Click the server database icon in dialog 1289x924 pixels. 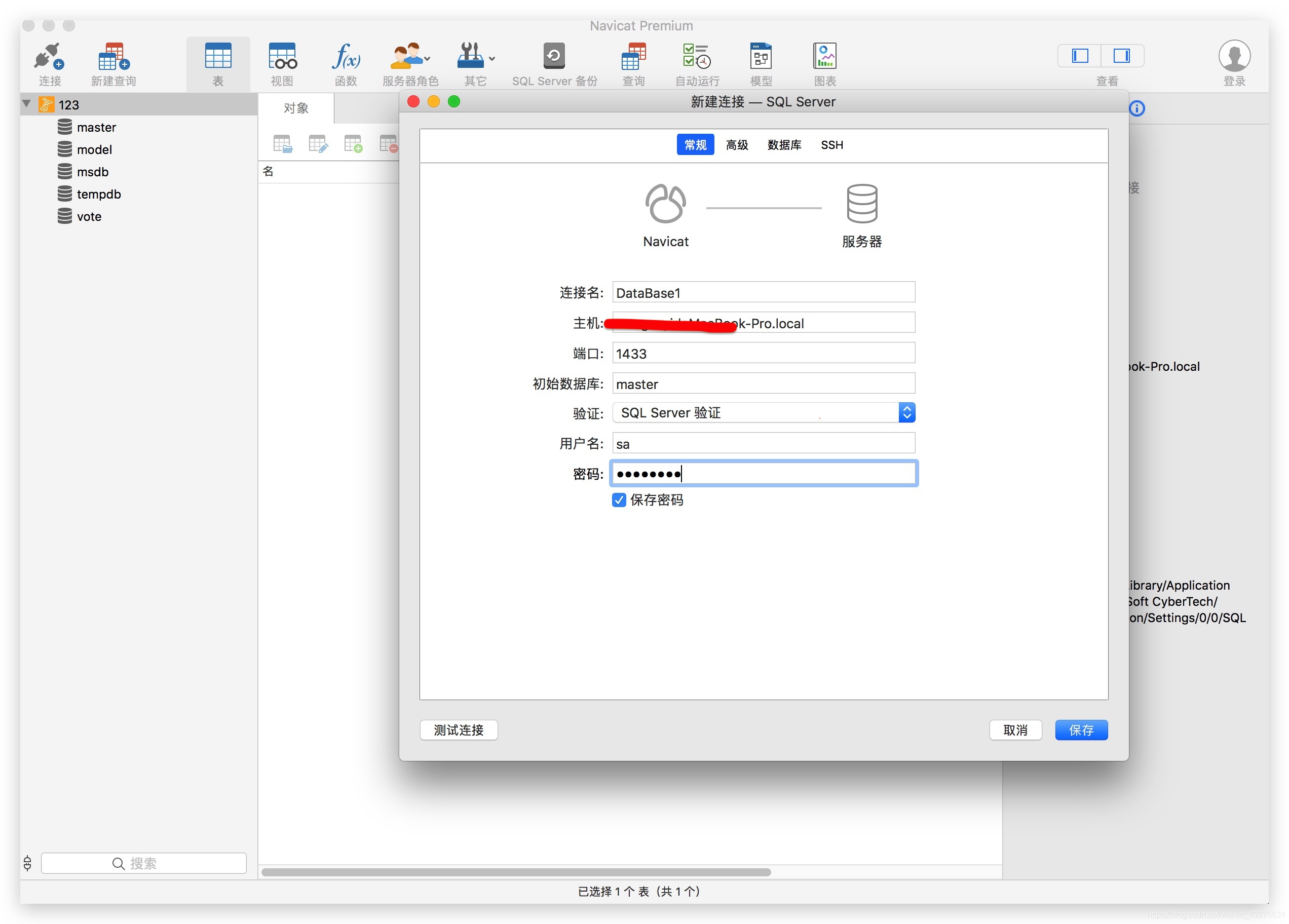pyautogui.click(x=862, y=204)
